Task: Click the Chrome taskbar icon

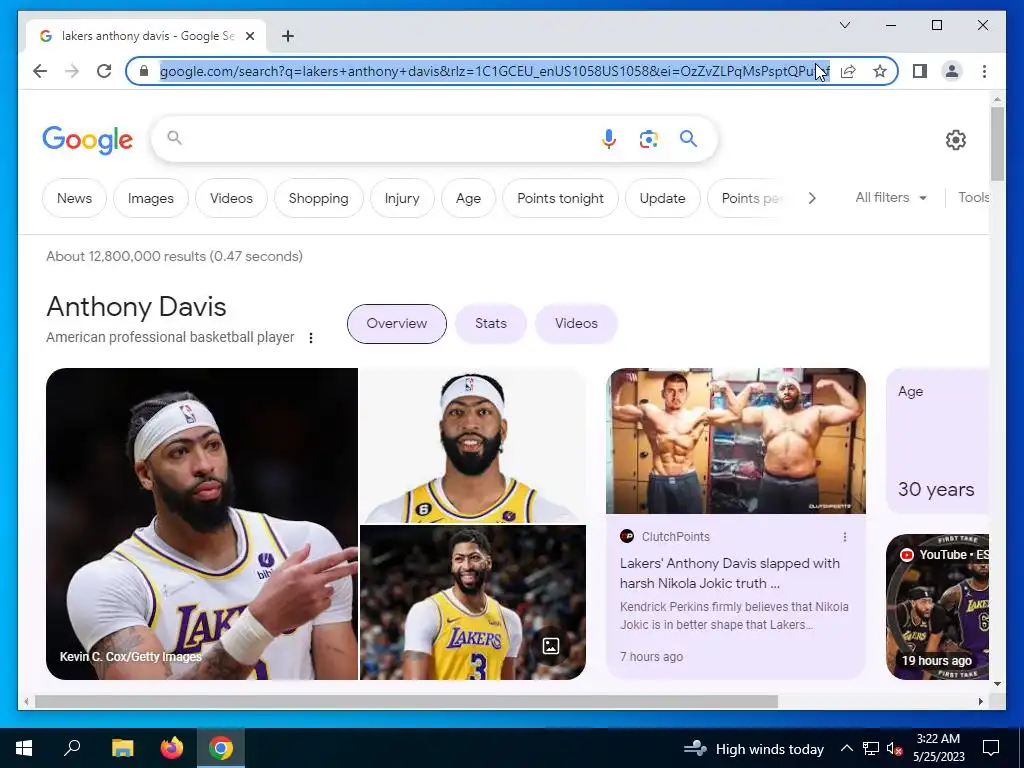Action: click(x=221, y=748)
